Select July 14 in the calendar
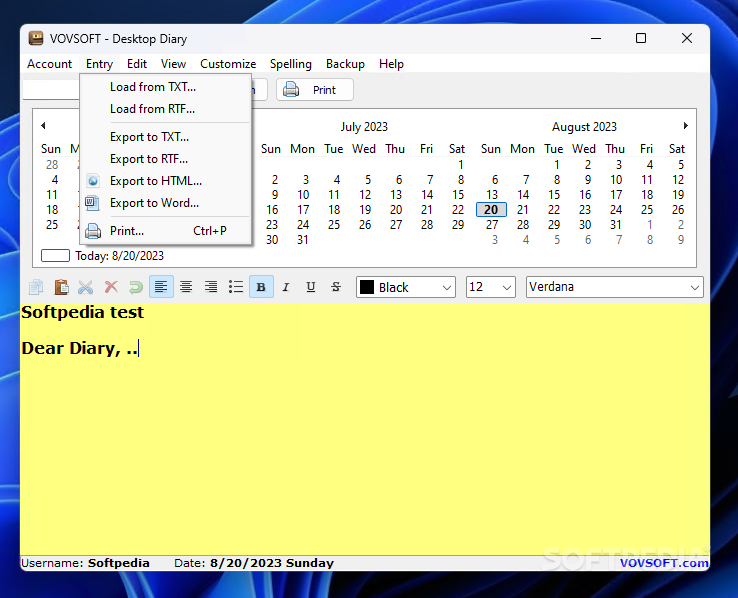Screen dimensions: 738x598 tap(427, 195)
